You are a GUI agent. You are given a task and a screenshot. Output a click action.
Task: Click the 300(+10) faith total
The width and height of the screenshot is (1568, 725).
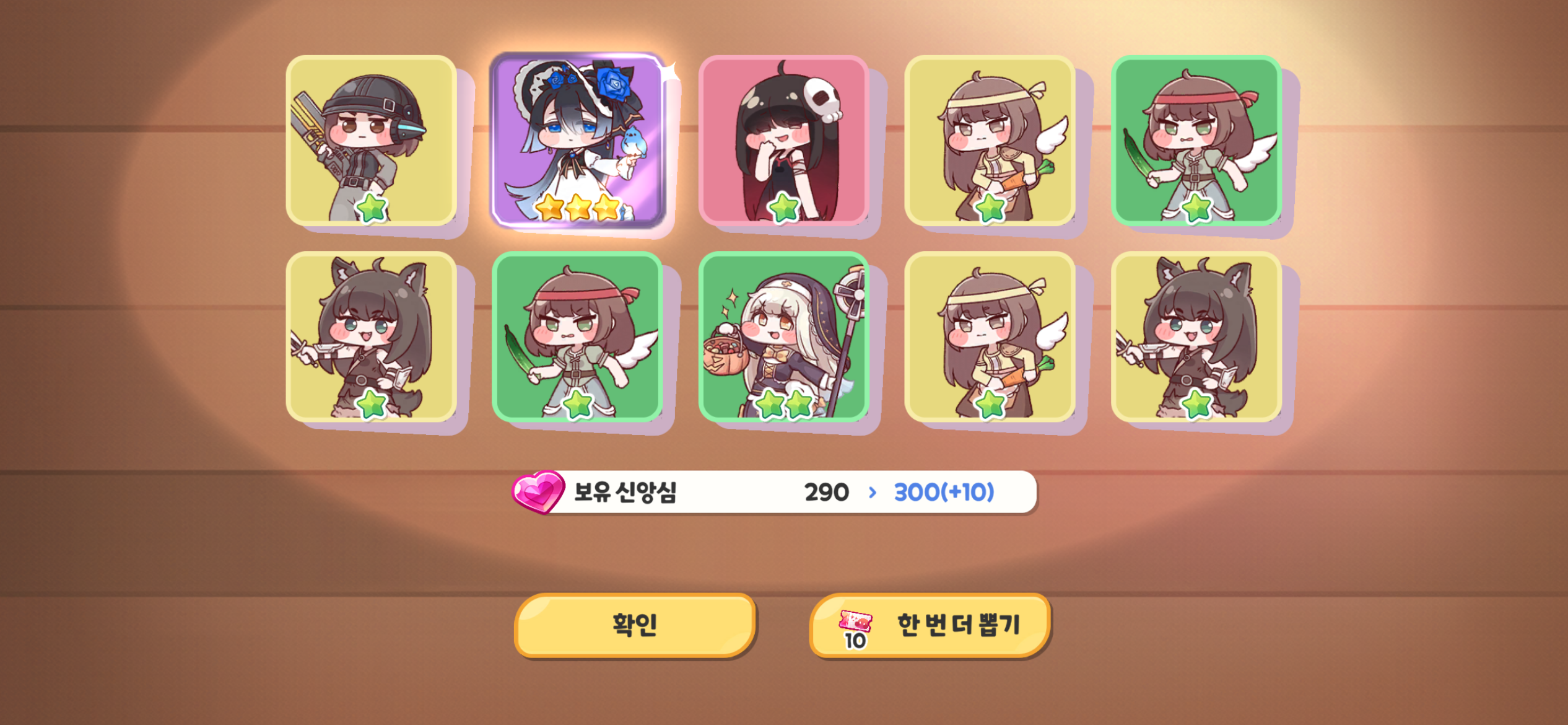pos(944,493)
